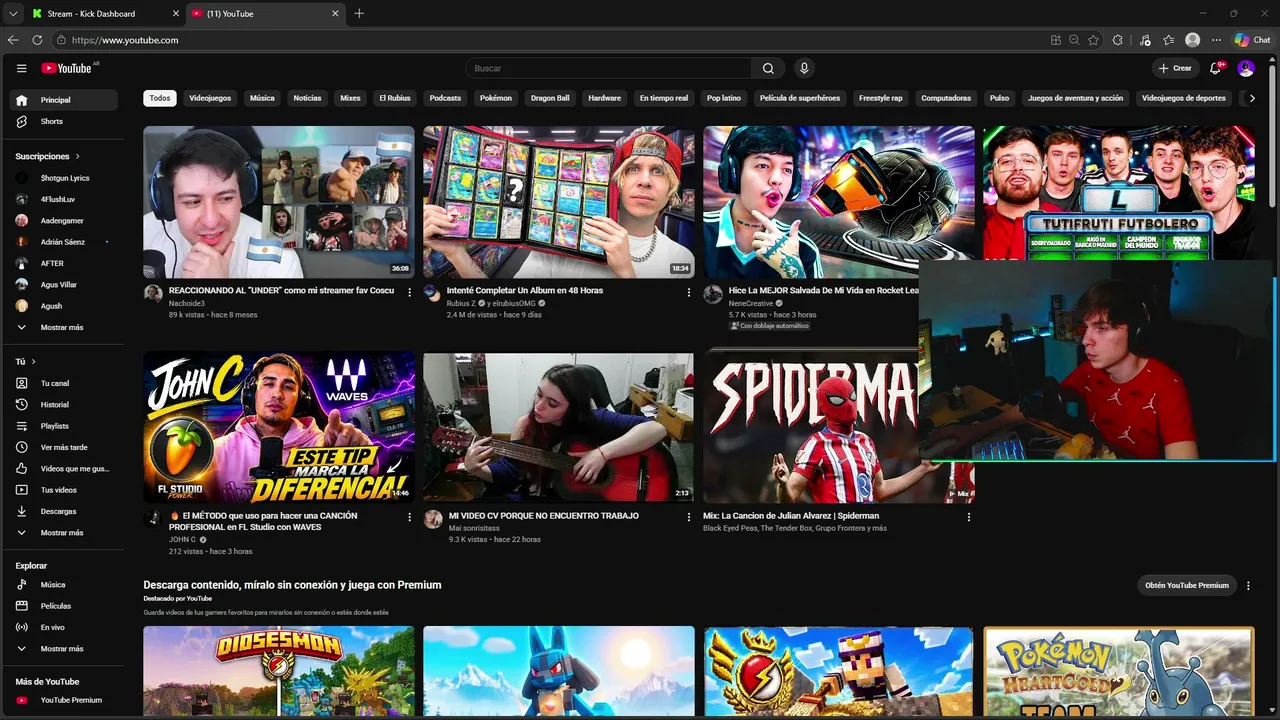Open the Nachoide3 channel link
The width and height of the screenshot is (1280, 720).
tap(187, 303)
